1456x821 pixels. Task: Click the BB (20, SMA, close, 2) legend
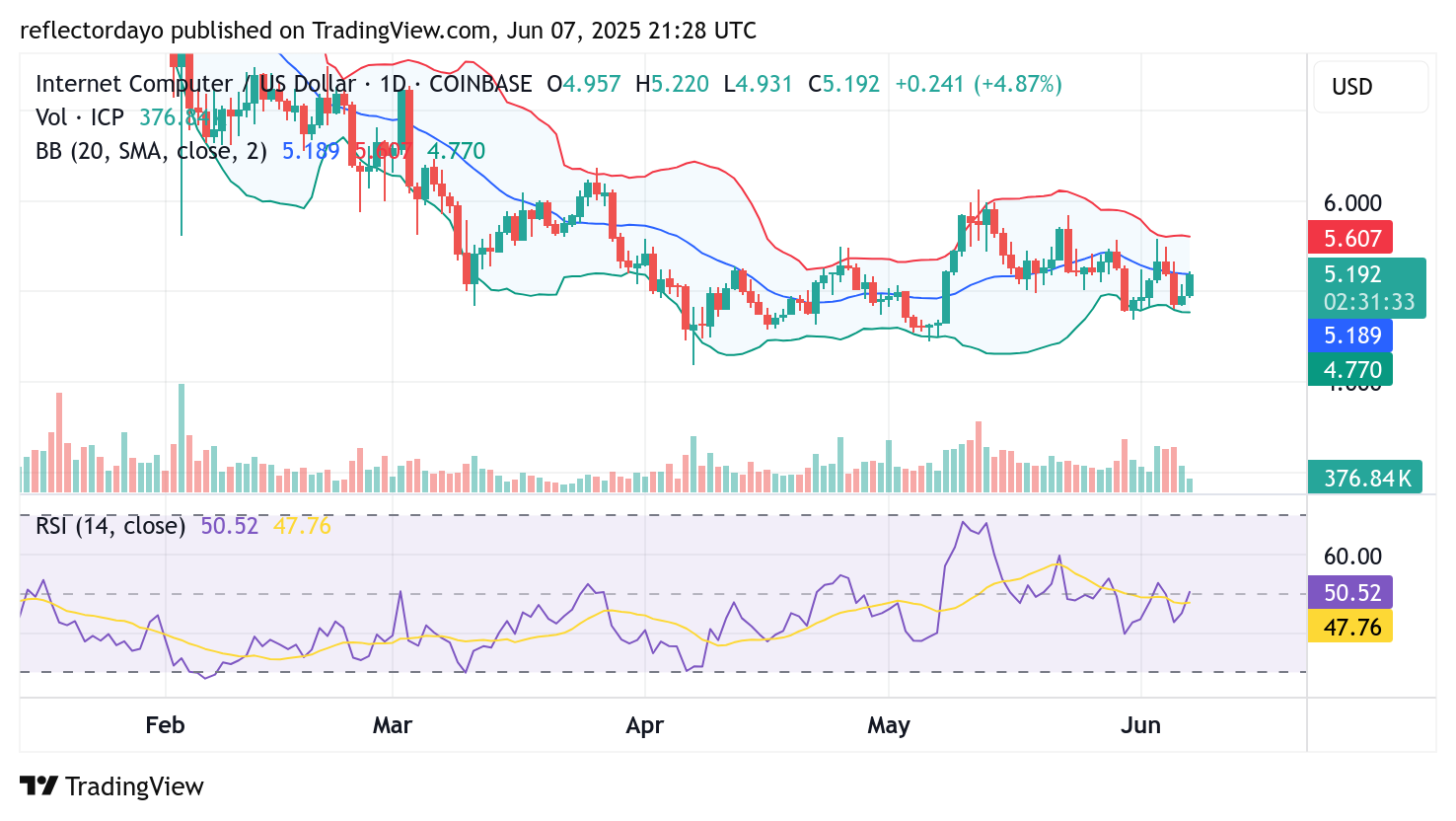tap(151, 151)
